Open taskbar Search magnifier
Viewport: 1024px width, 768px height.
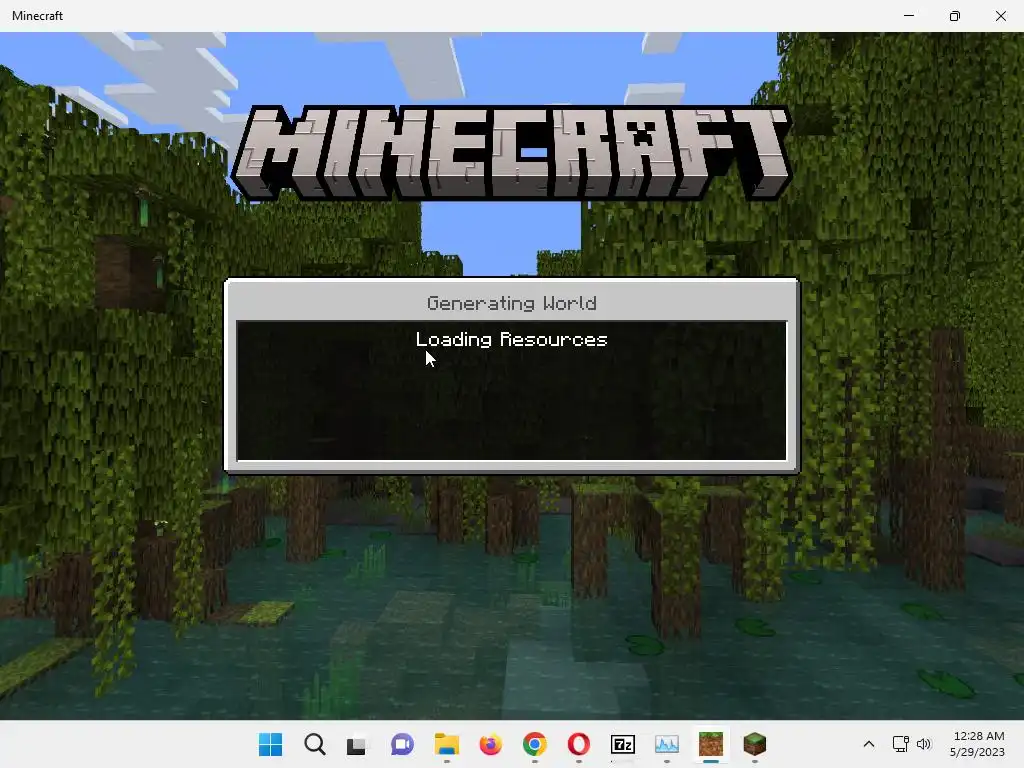click(315, 744)
